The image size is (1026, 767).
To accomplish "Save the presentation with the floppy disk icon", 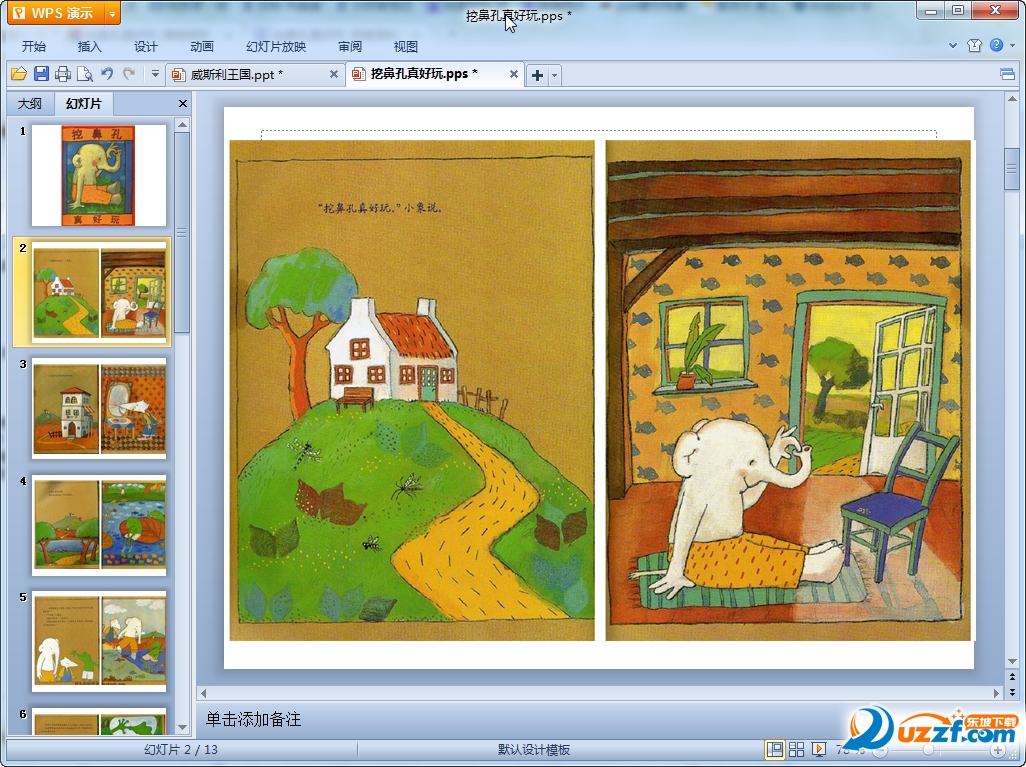I will pyautogui.click(x=41, y=74).
